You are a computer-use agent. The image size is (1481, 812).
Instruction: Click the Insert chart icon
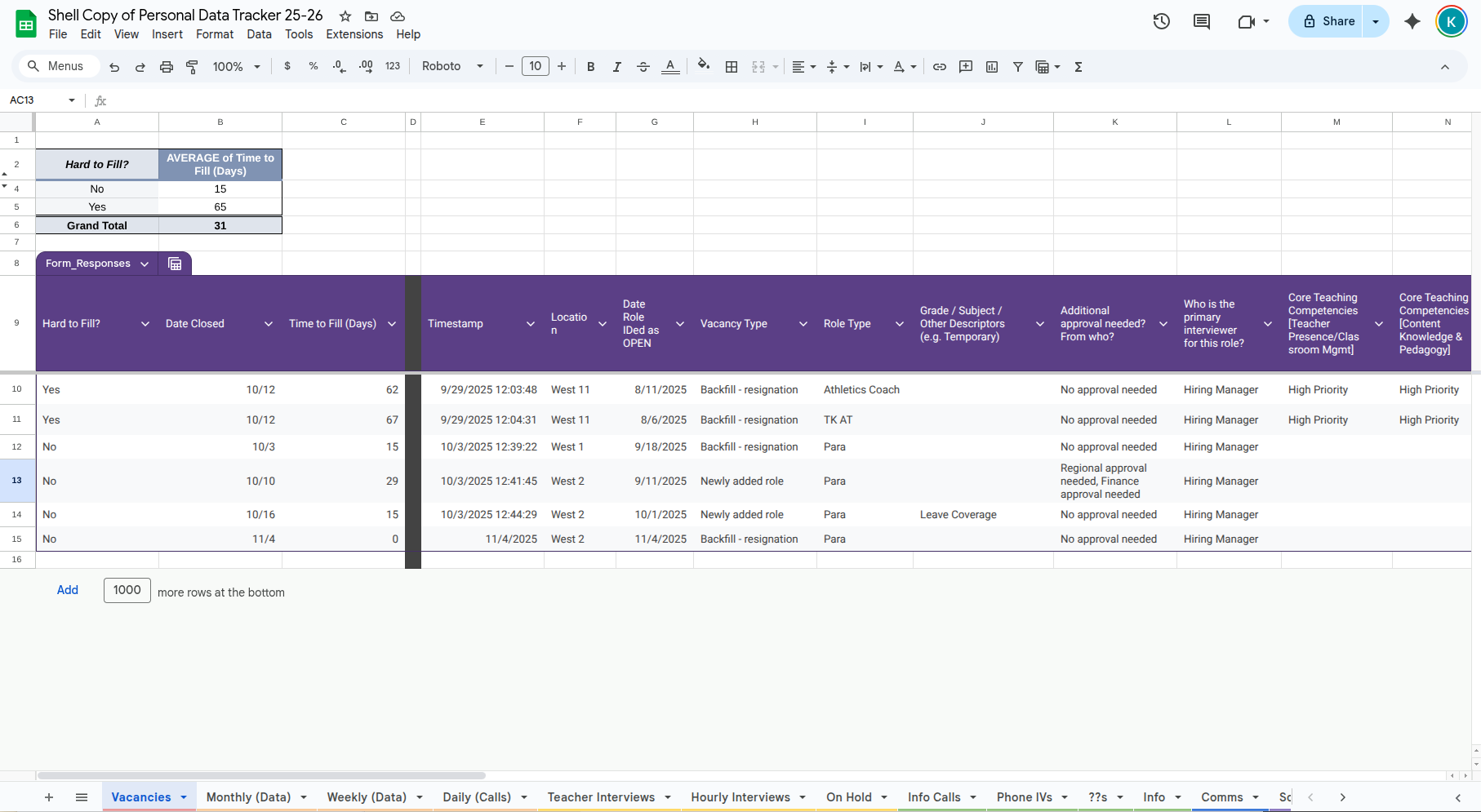pyautogui.click(x=991, y=66)
